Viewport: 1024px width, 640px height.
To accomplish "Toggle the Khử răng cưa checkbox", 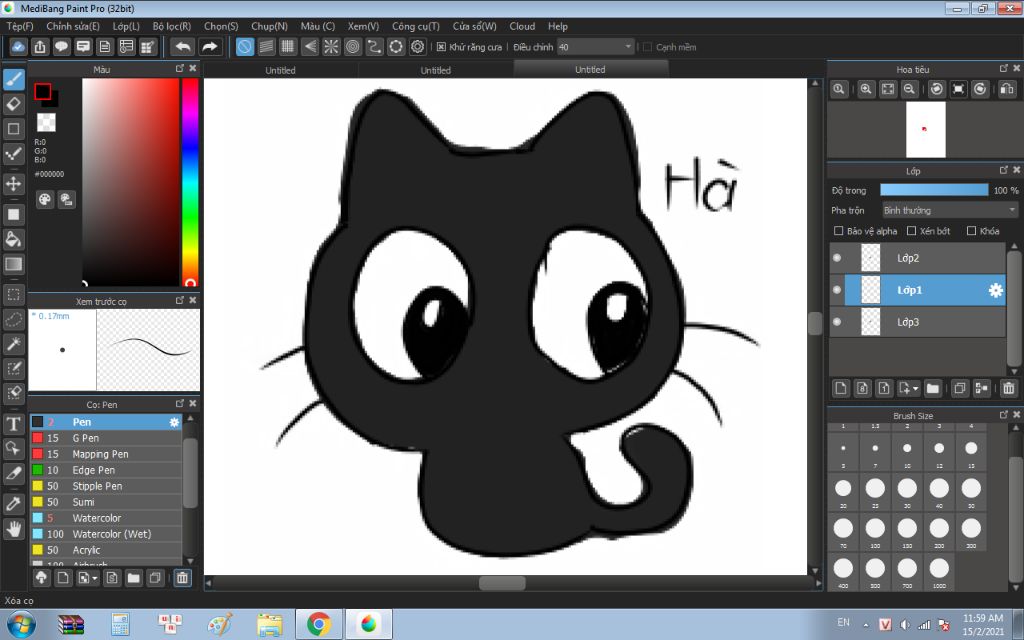I will [x=441, y=47].
